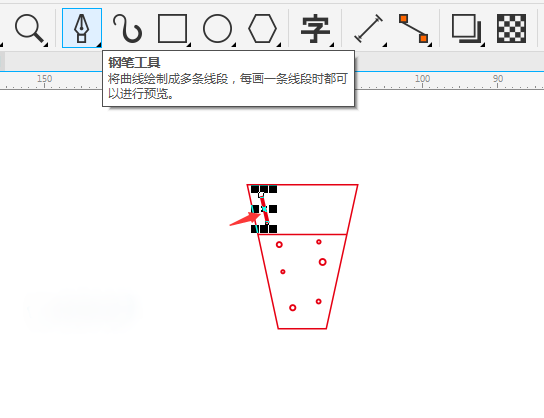Click the top-middle selection handle of the line
Viewport: 544px width, 418px height.
(x=264, y=189)
